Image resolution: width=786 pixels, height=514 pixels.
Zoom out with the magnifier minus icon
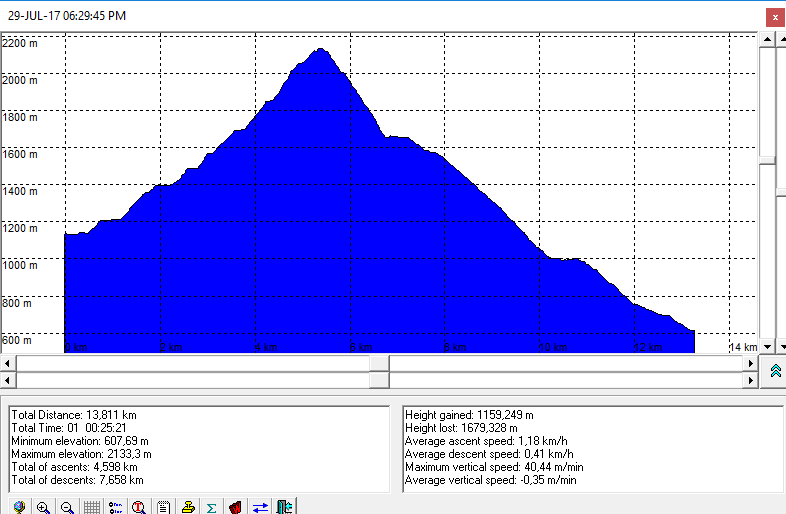67,507
